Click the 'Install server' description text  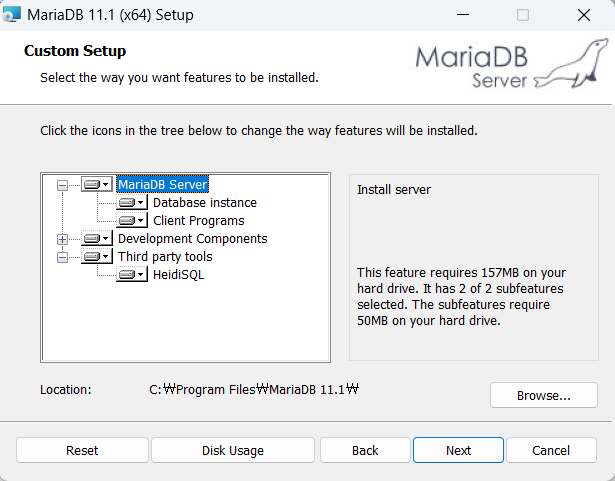394,189
